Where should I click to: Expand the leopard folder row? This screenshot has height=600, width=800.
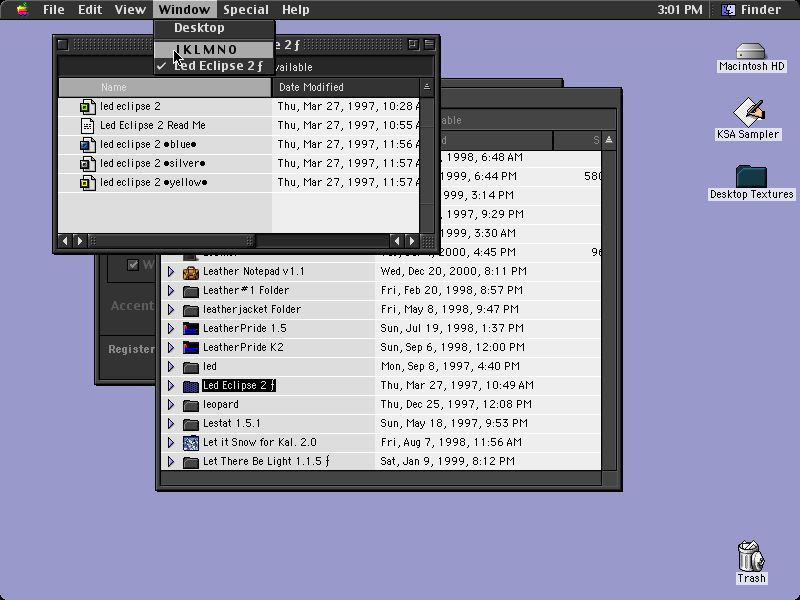(171, 405)
